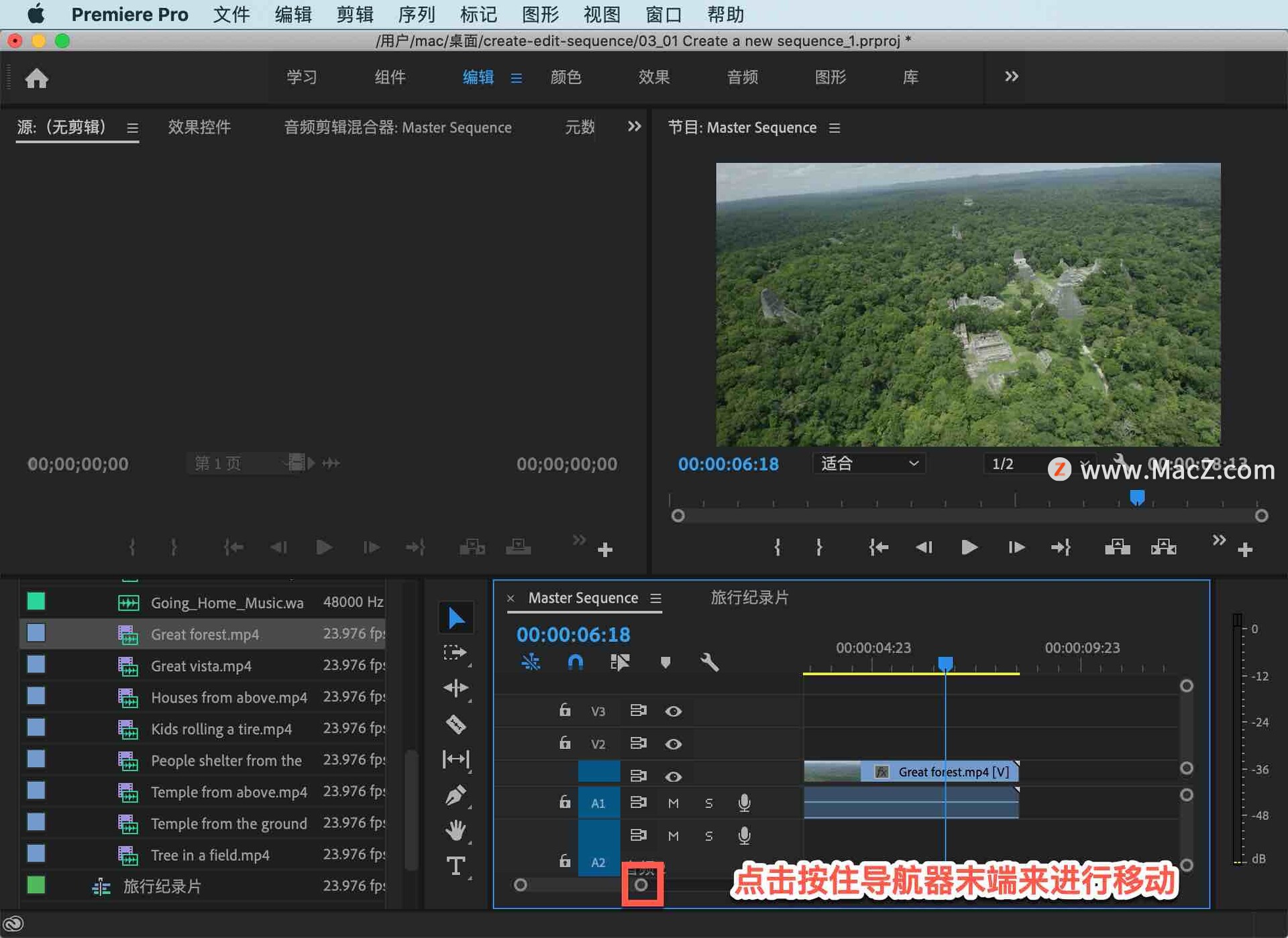
Task: Switch to the 颜色 workspace
Action: tap(565, 77)
